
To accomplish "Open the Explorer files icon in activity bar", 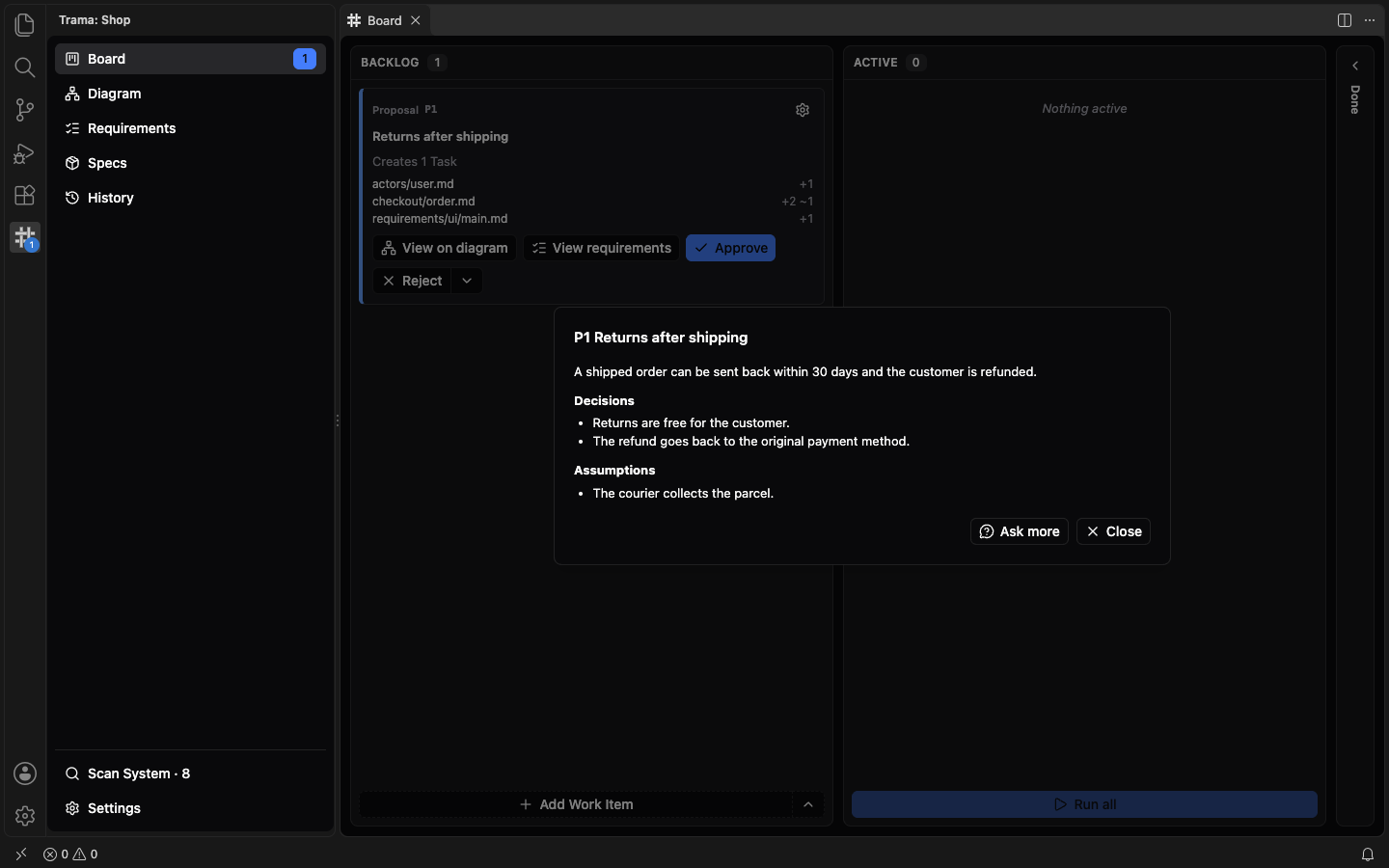I will click(25, 24).
